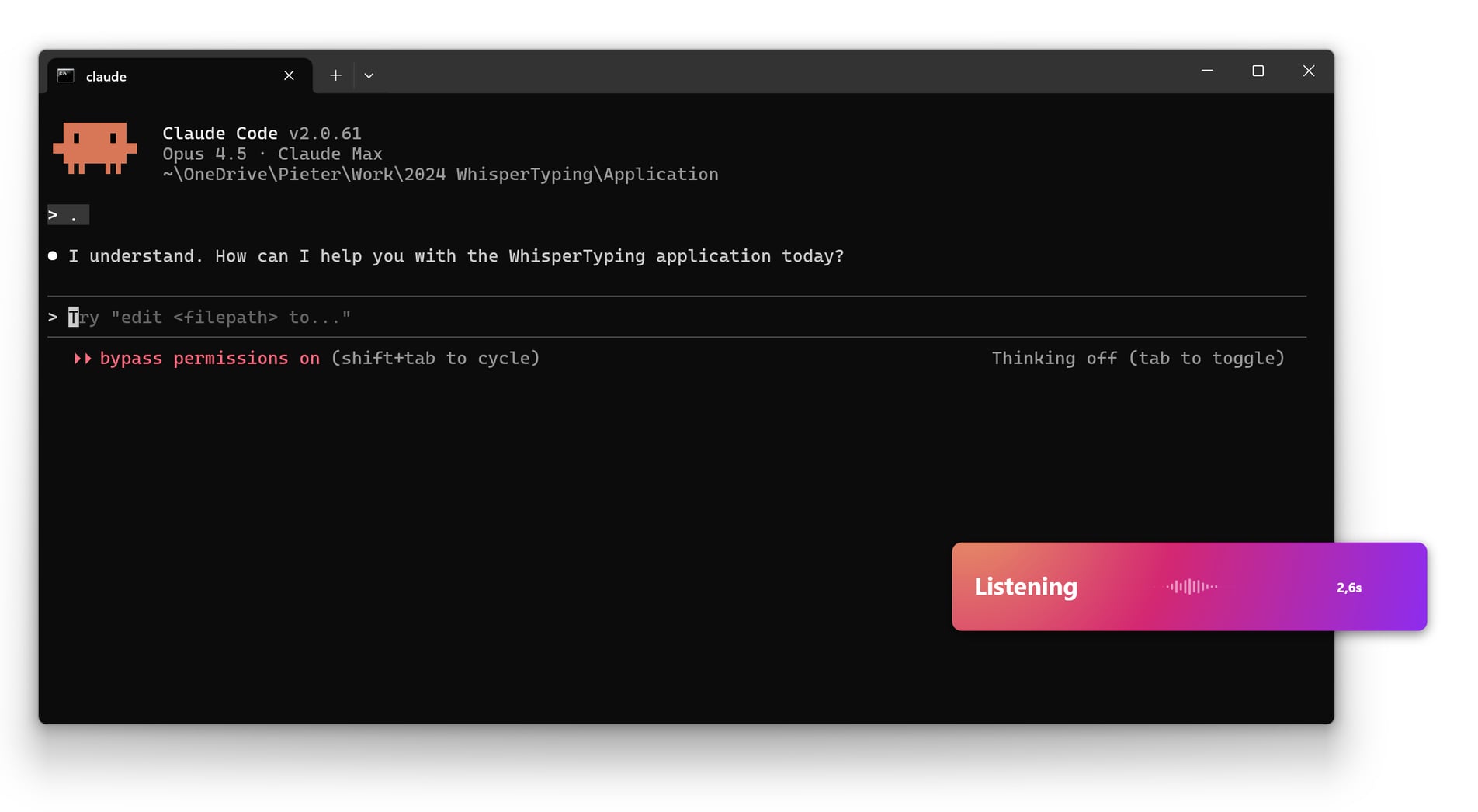
Task: Close the claude tab
Action: pyautogui.click(x=288, y=75)
